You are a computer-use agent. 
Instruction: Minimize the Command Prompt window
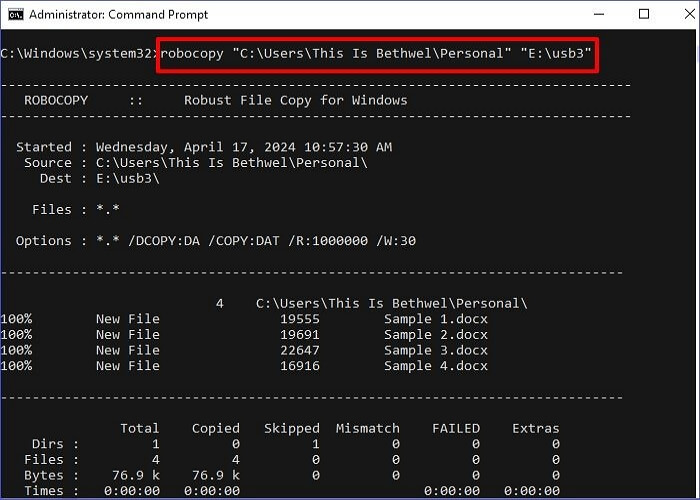(x=598, y=15)
